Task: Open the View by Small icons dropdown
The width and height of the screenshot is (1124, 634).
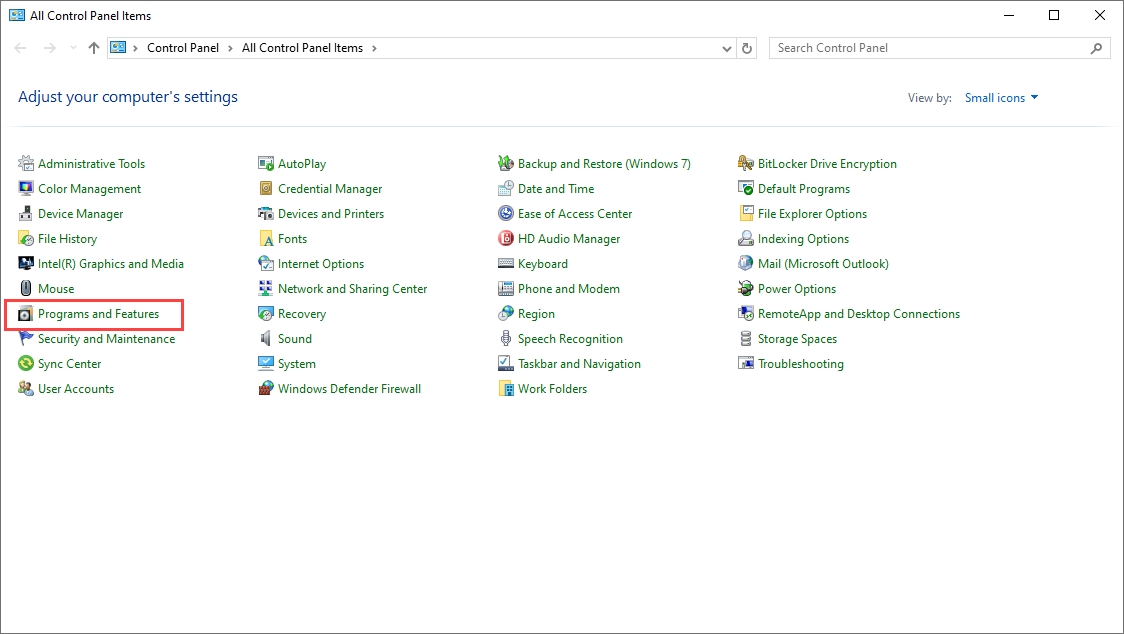Action: point(1001,98)
